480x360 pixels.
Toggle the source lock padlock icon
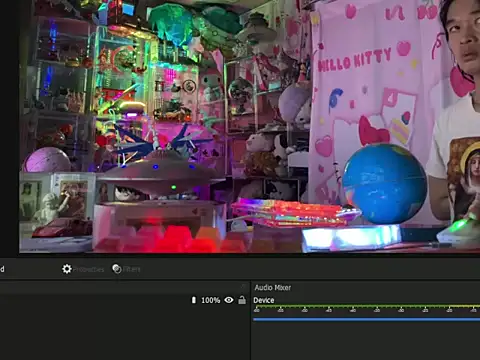tap(242, 300)
